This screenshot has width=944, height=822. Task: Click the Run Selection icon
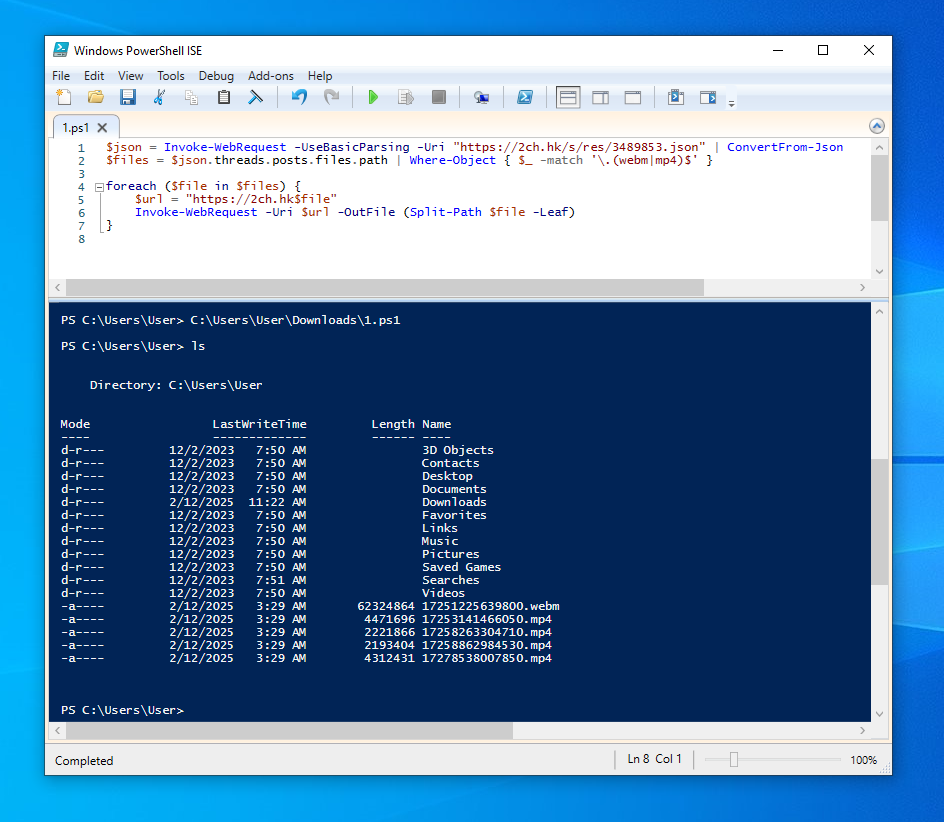click(x=406, y=97)
